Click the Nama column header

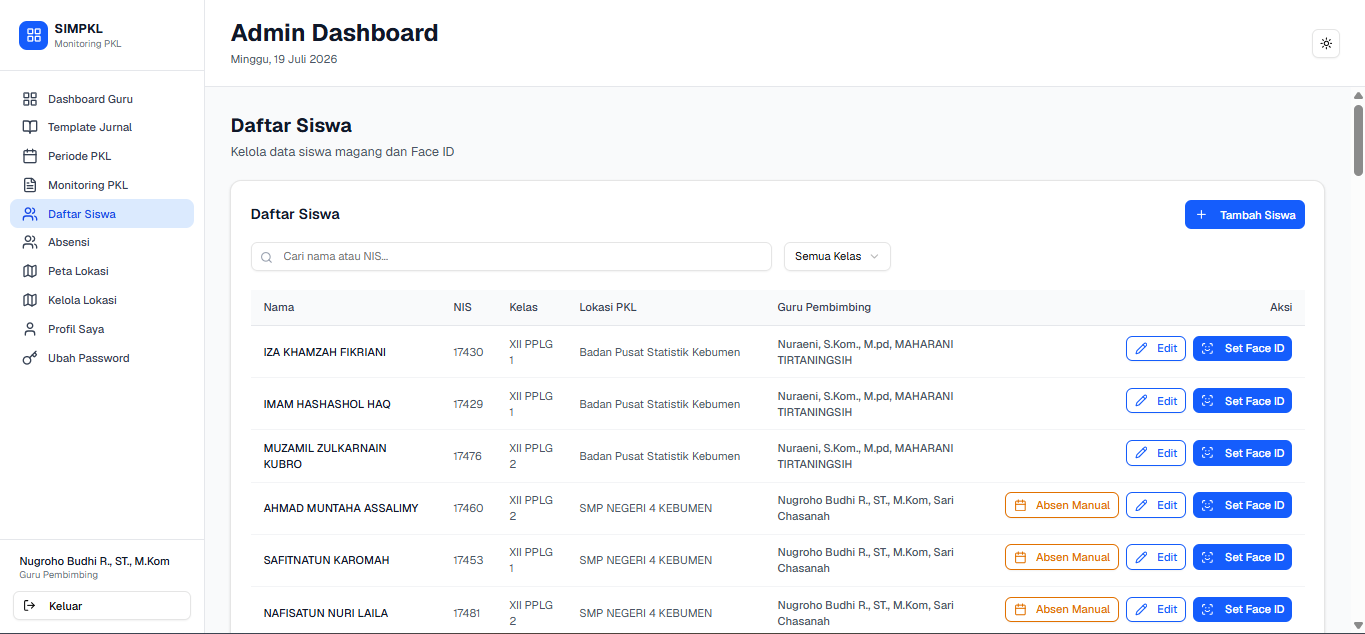click(279, 307)
